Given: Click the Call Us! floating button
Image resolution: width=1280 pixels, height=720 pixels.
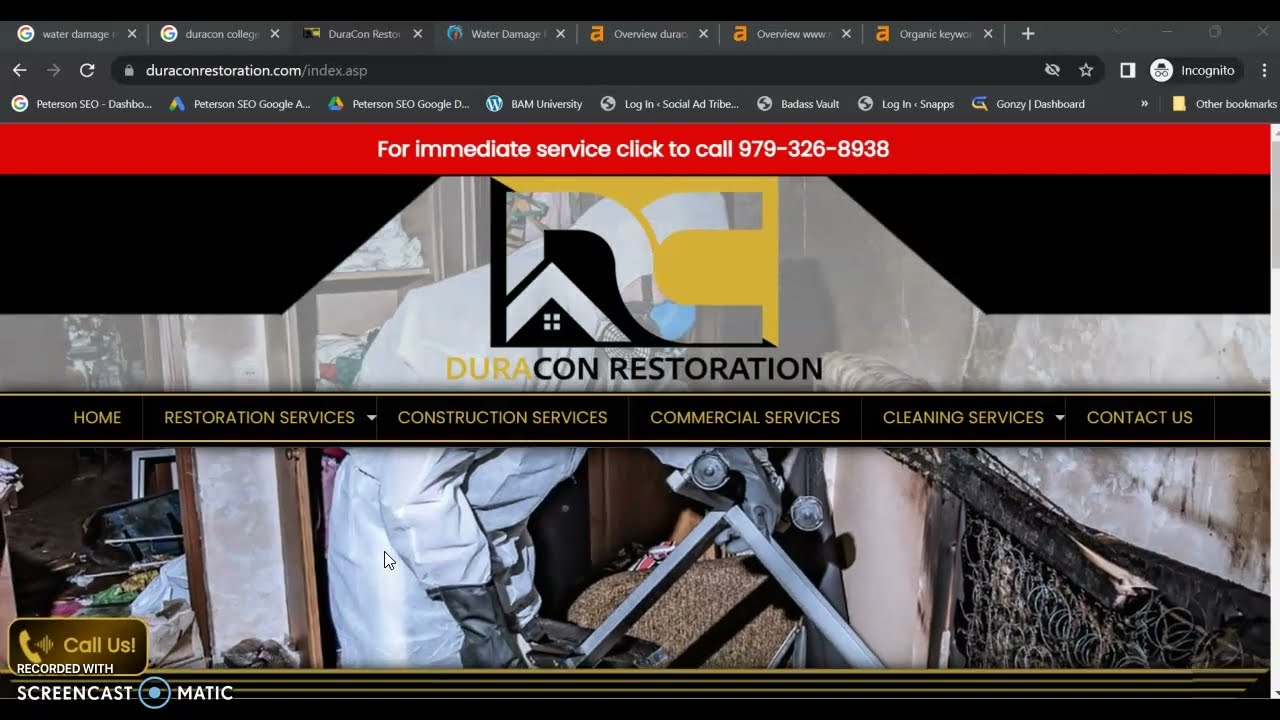Looking at the screenshot, I should click(x=78, y=645).
